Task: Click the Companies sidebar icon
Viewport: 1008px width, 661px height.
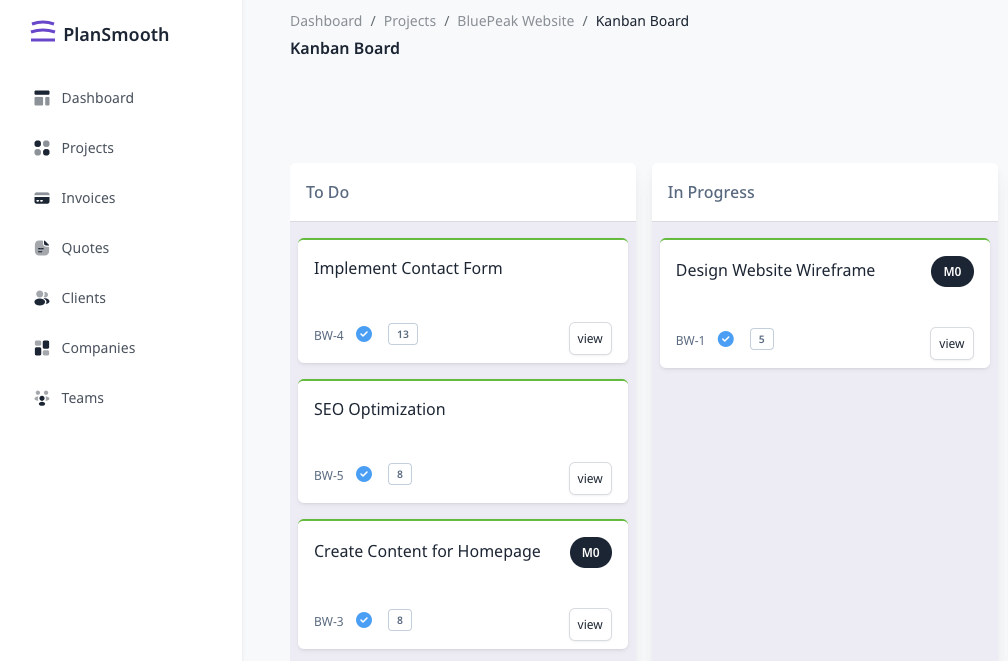Action: pyautogui.click(x=42, y=348)
